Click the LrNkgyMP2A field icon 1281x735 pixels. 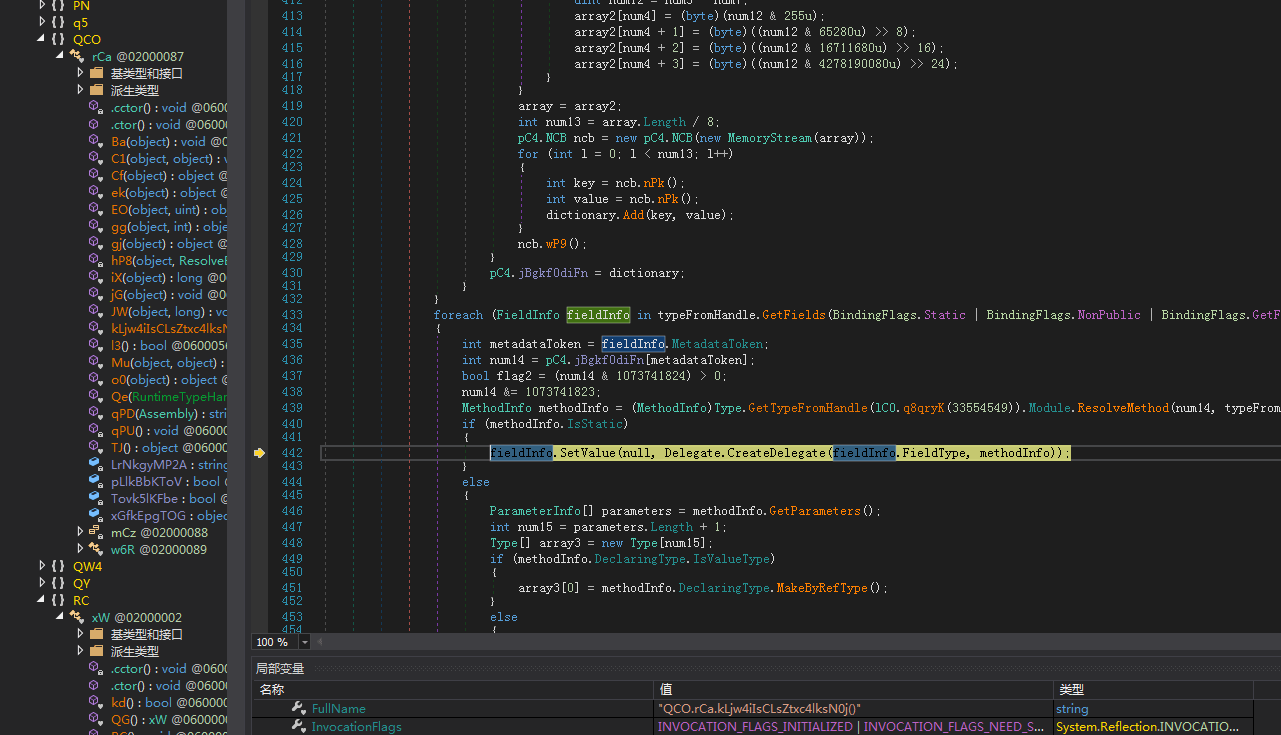(x=96, y=465)
